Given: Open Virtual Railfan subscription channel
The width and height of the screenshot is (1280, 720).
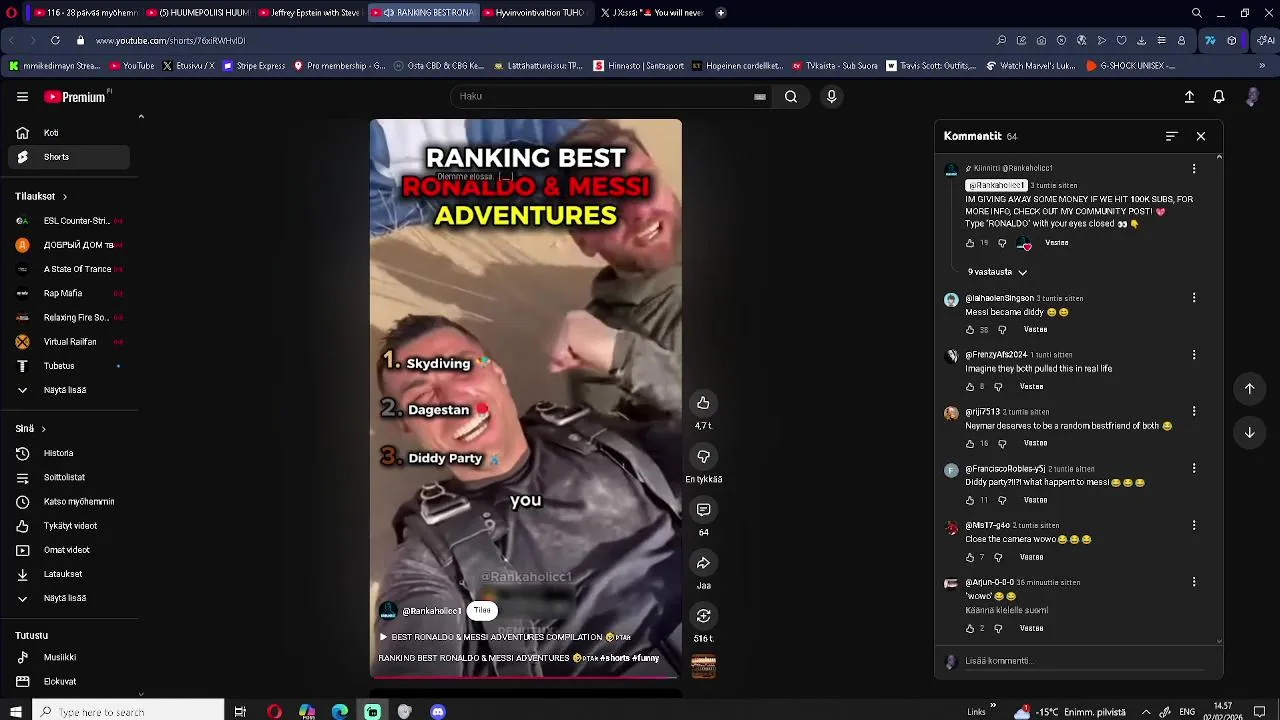Looking at the screenshot, I should coord(69,342).
